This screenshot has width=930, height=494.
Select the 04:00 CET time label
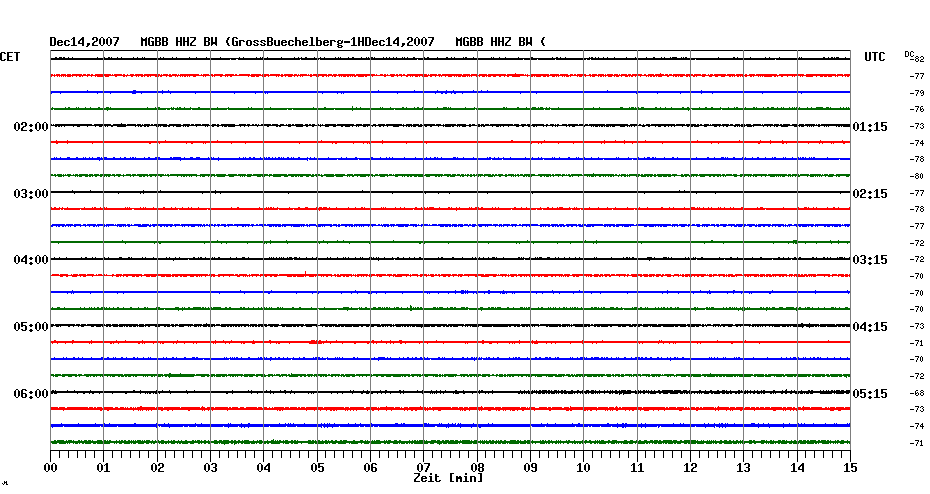click(31, 260)
